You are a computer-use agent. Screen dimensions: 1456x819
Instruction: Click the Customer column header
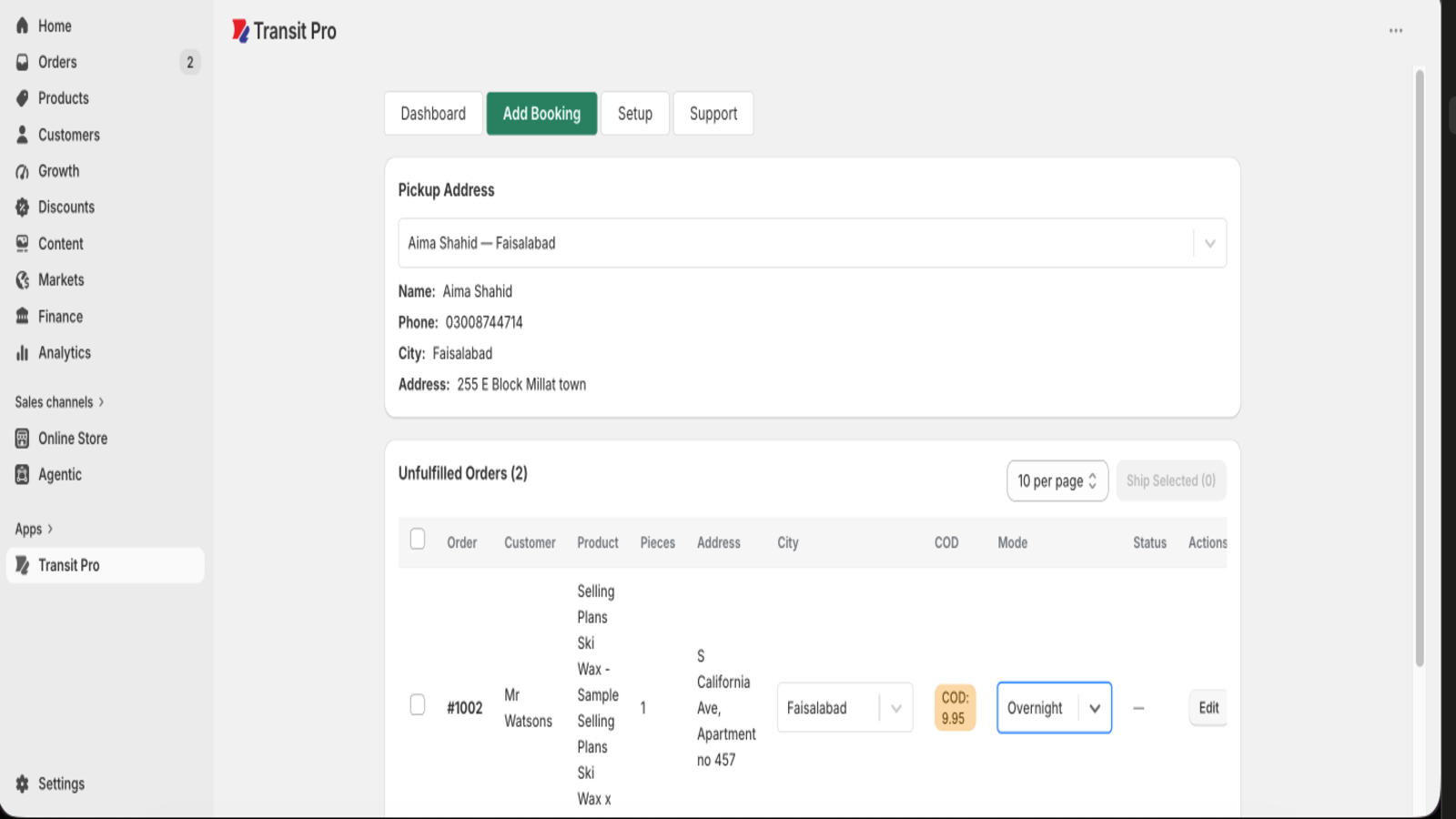click(530, 542)
